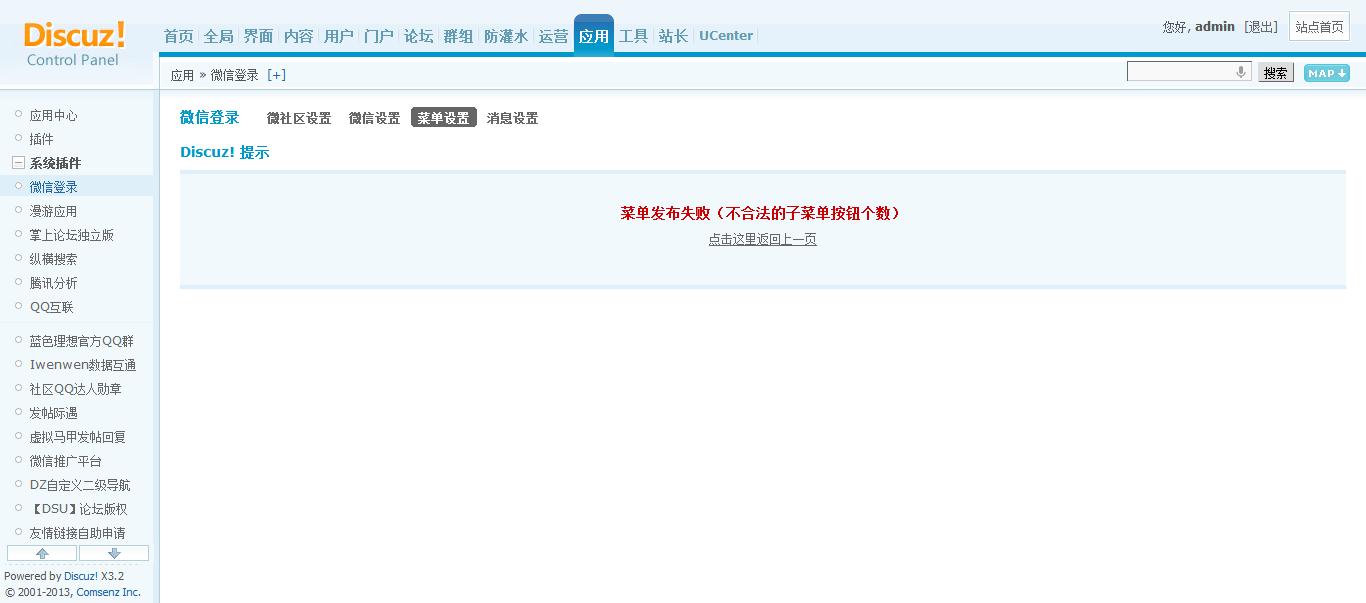Open the 防灌水 top menu
The image size is (1366, 603).
[506, 36]
